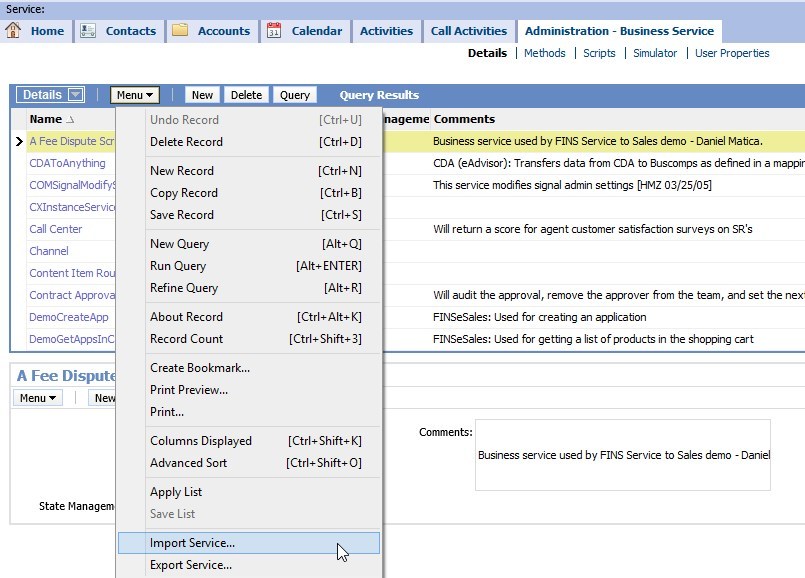Go to the Calendar tab

point(317,31)
